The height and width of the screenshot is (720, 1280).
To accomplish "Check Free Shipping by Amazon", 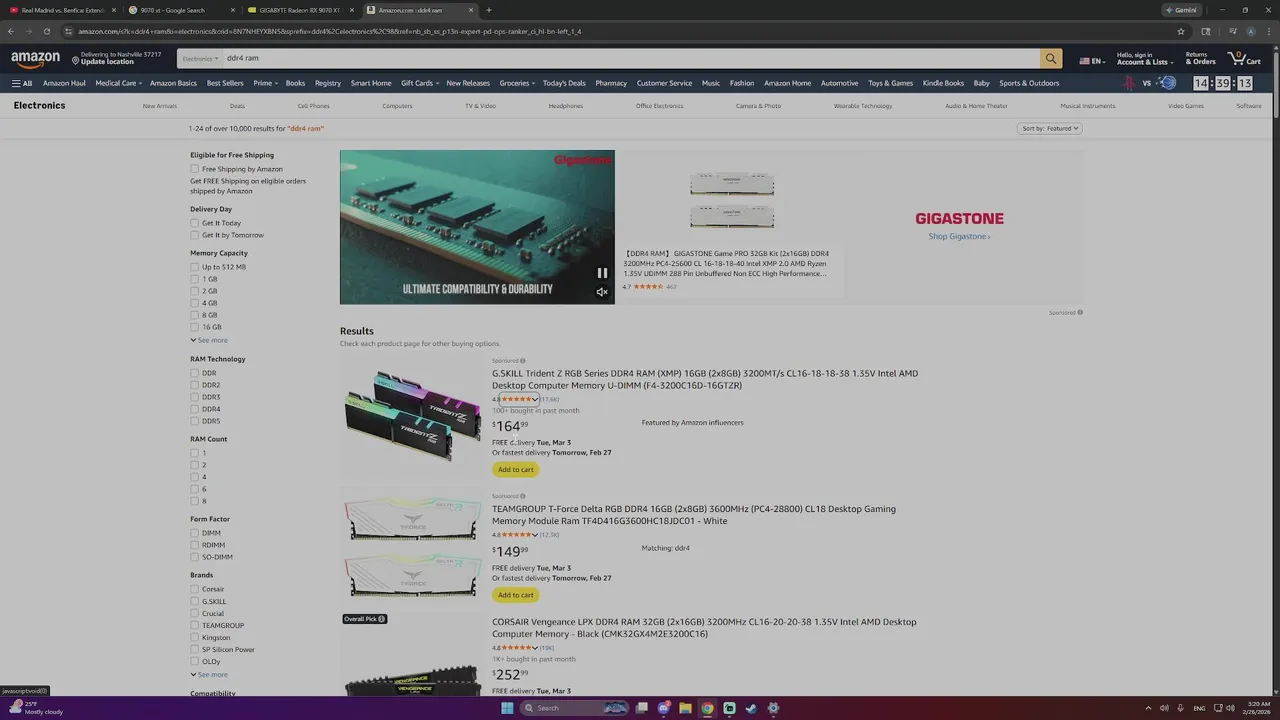I will pyautogui.click(x=195, y=169).
